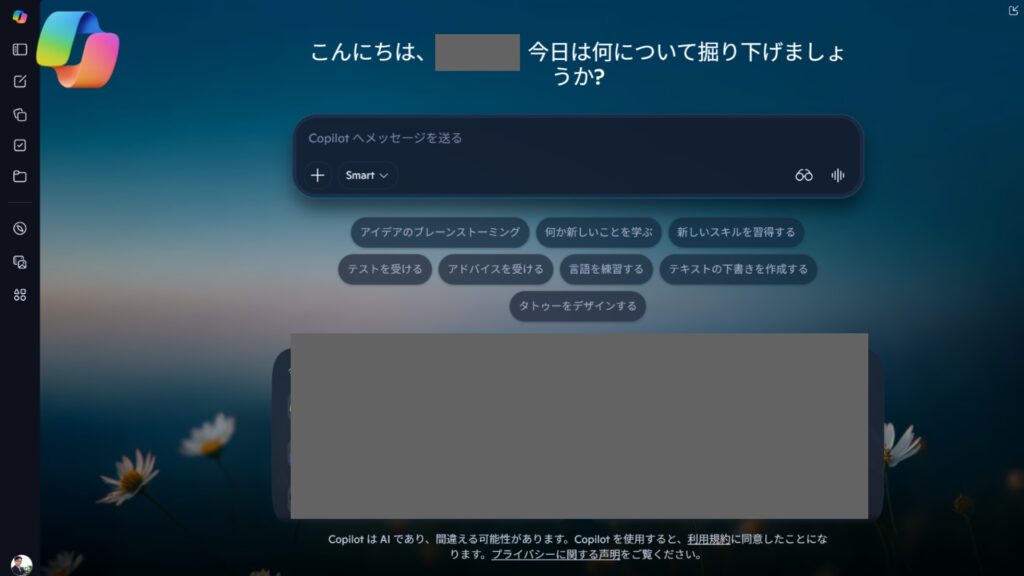Select '何か新しいことを学ぶ' suggestion
1024x576 pixels.
coord(599,232)
